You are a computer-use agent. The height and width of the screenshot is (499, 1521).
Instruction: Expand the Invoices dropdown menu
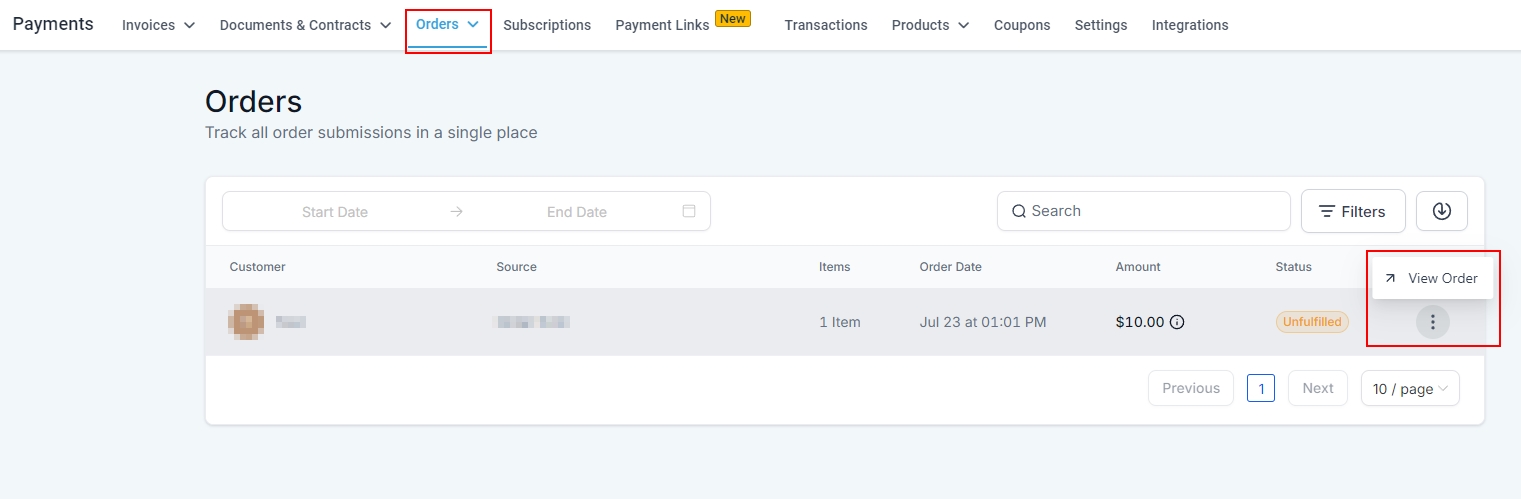(158, 25)
